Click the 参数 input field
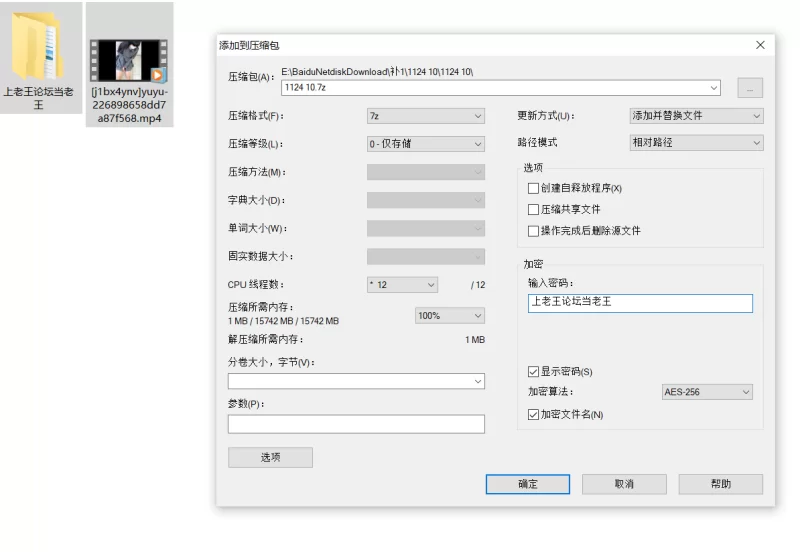This screenshot has height=552, width=800. 356,424
